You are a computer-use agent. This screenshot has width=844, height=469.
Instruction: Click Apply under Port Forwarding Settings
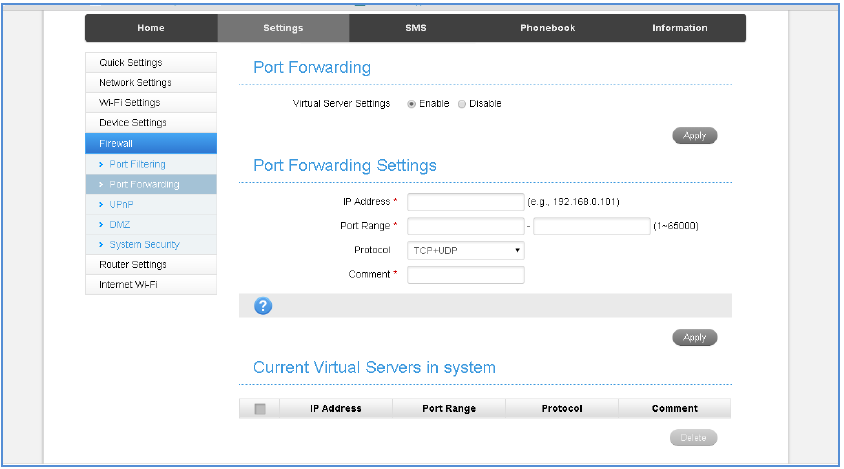click(x=694, y=338)
